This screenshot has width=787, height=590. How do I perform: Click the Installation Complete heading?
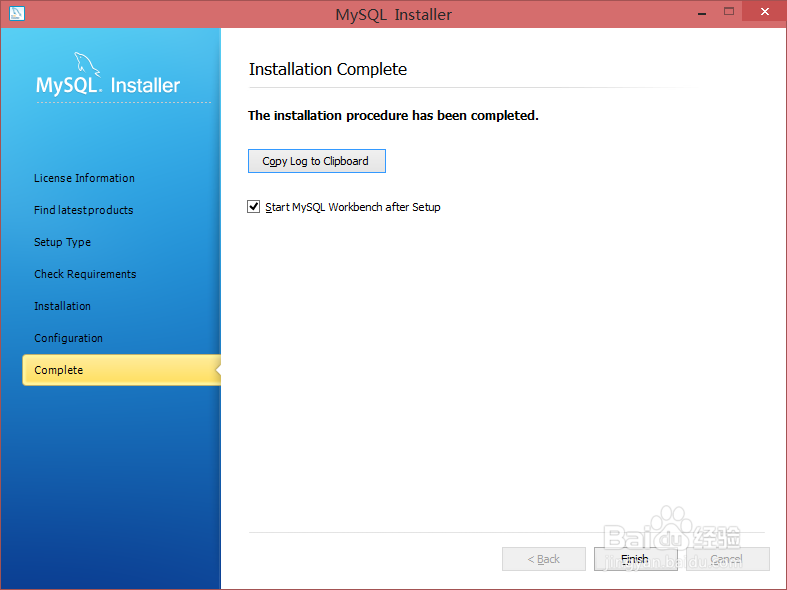tap(328, 69)
